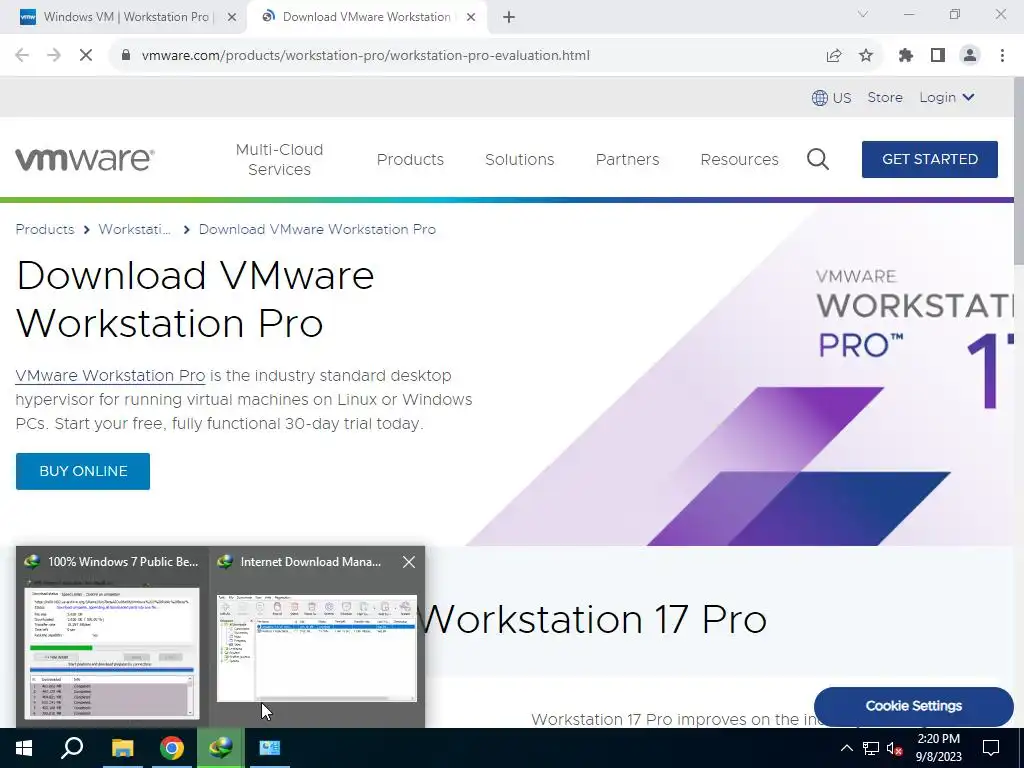Screen dimensions: 1024x768
Task: Stop page loading with the X button
Action: coord(86,56)
